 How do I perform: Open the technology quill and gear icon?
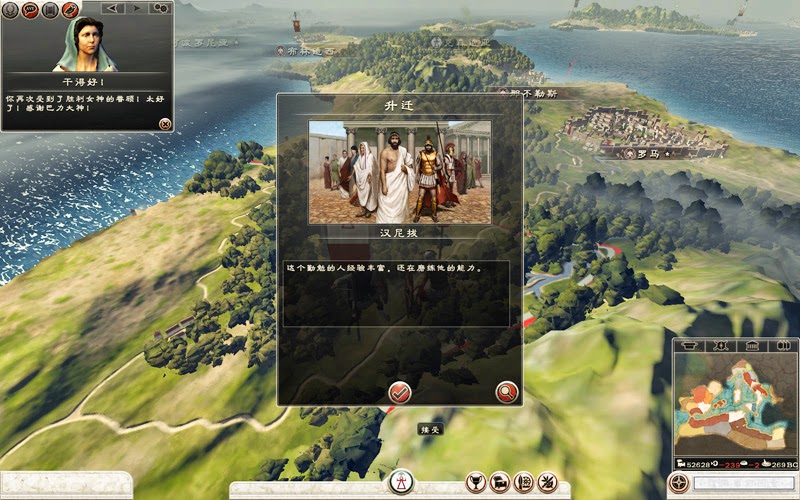(523, 483)
